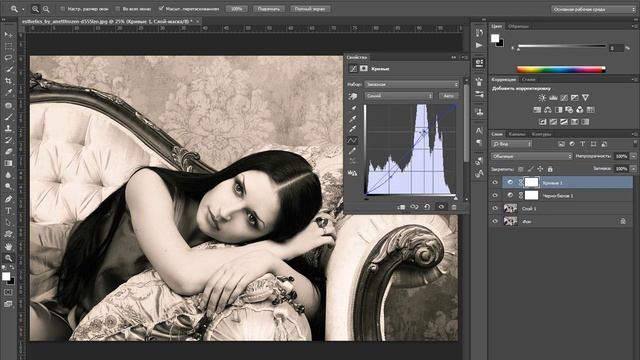Open the layer blend mode dropdown

531,156
